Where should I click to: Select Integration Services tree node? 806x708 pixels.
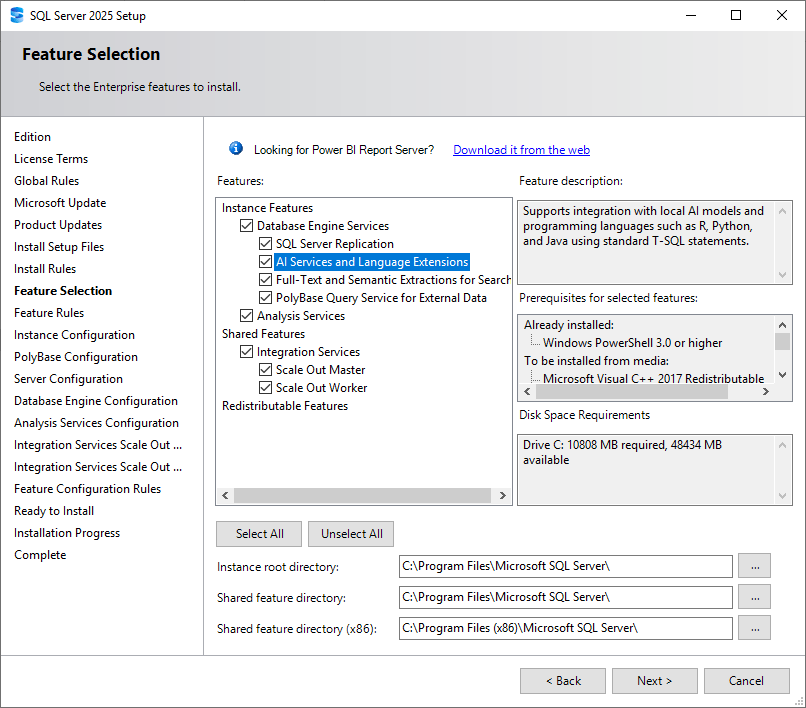click(308, 352)
